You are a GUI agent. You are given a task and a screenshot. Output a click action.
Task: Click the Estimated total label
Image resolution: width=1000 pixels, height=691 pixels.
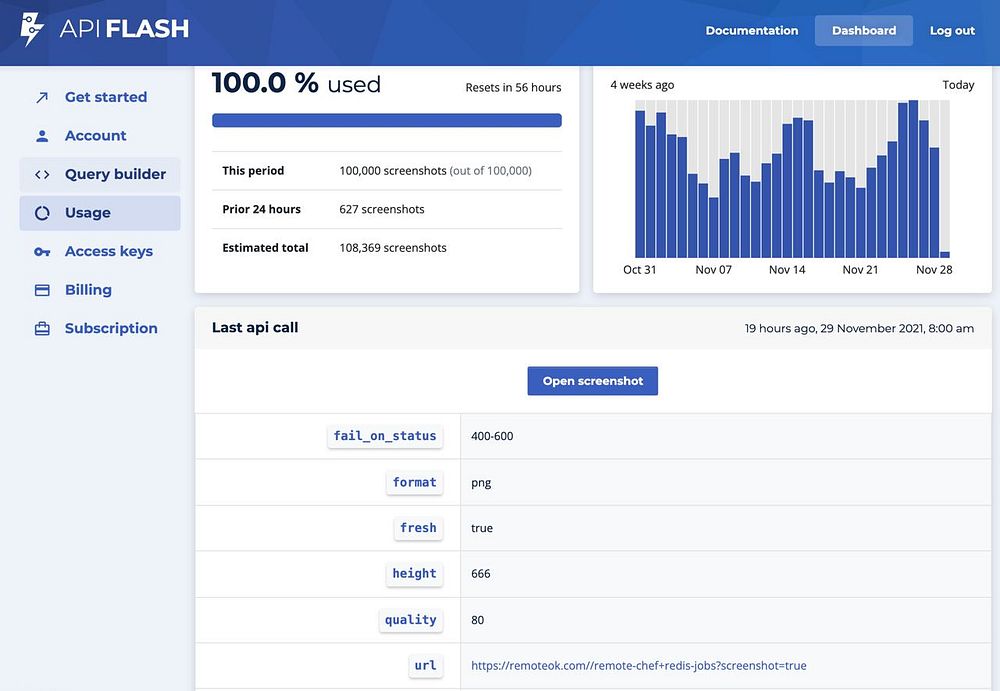coord(265,248)
